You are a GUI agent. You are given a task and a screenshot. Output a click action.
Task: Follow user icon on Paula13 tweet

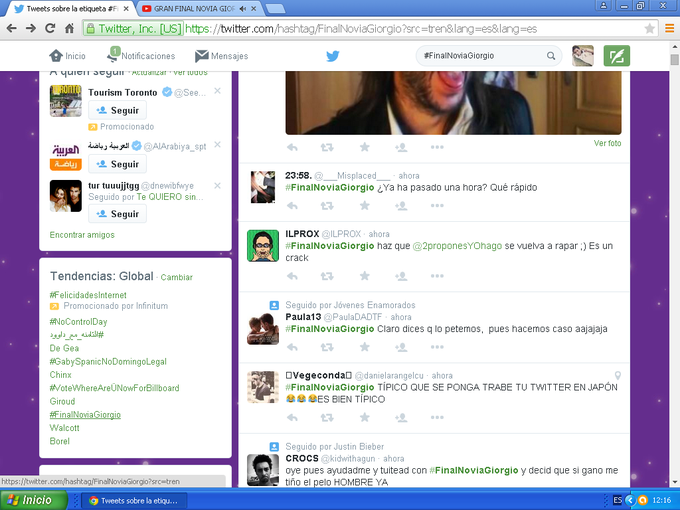[x=401, y=347]
